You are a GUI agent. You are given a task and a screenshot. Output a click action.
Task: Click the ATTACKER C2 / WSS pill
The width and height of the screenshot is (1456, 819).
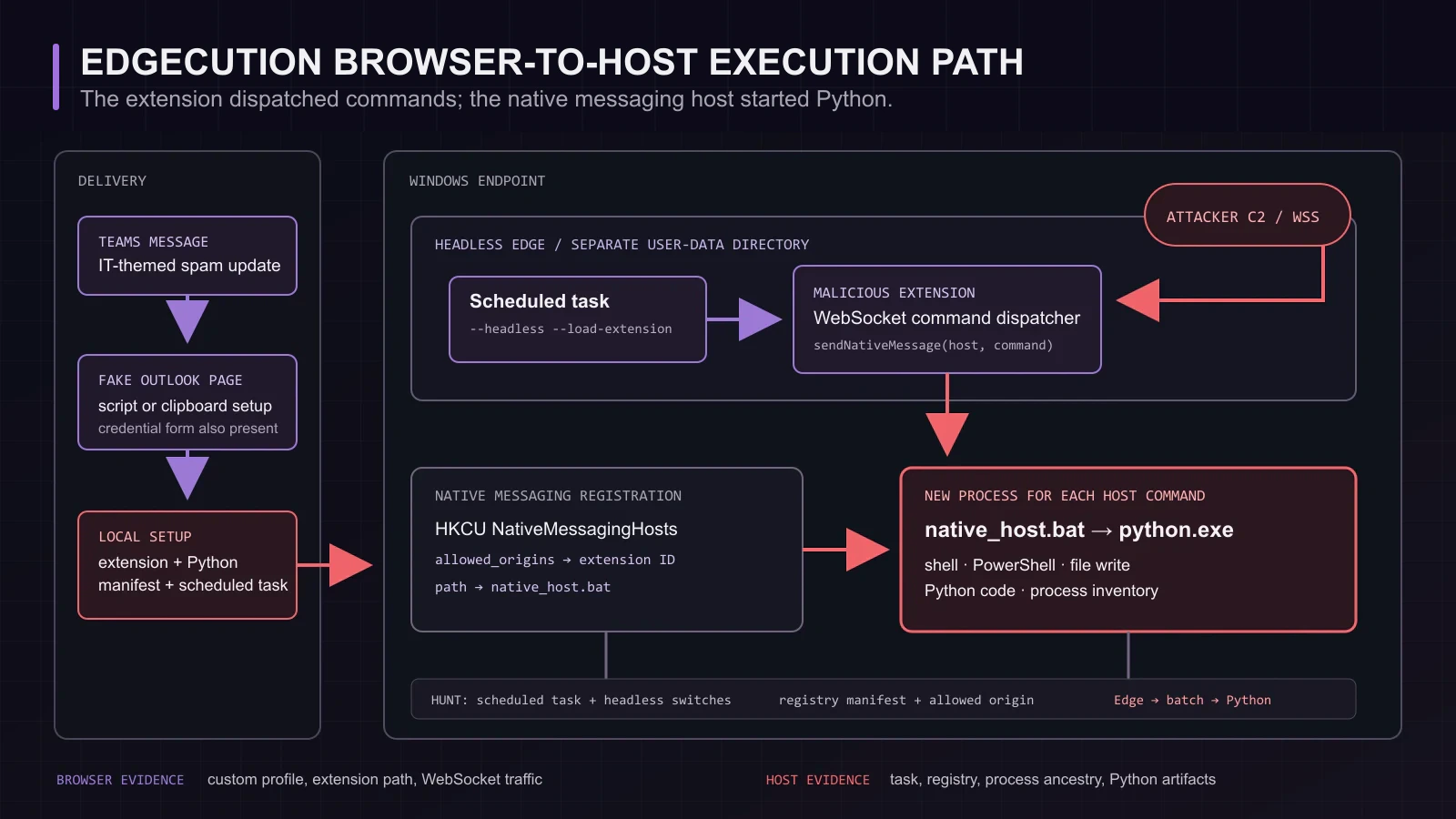pos(1247,216)
